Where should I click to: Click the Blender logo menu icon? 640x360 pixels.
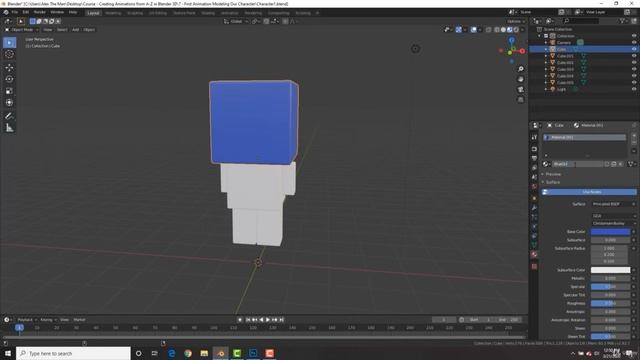coord(6,12)
